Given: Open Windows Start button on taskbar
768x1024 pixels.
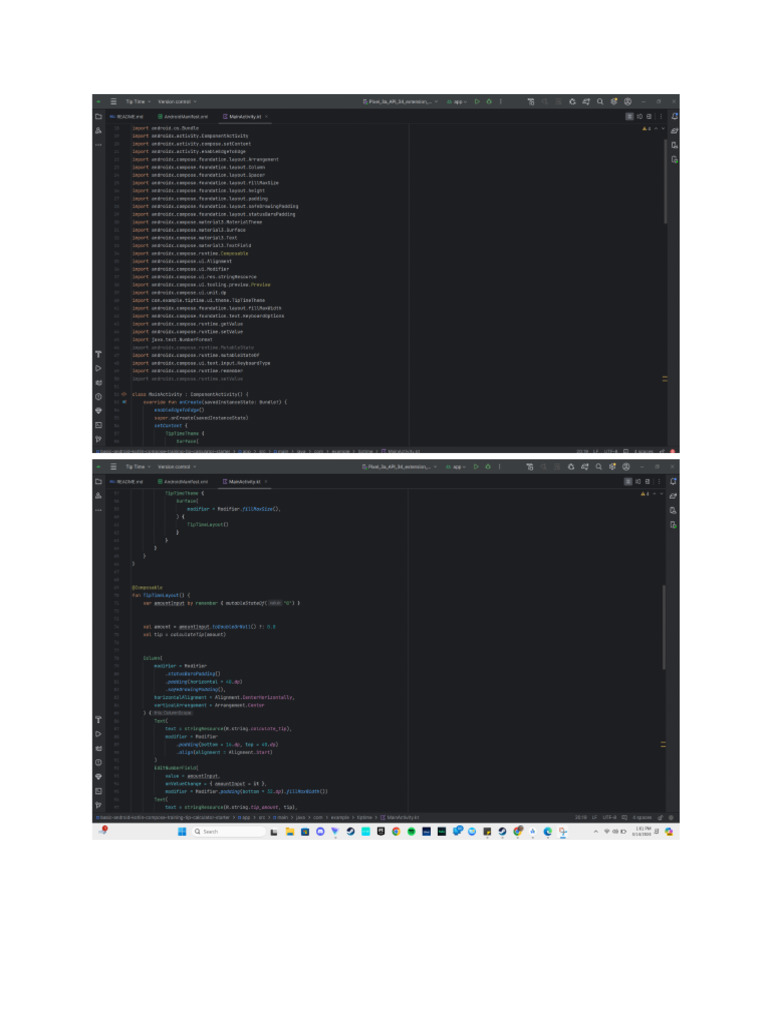Looking at the screenshot, I should tap(182, 831).
